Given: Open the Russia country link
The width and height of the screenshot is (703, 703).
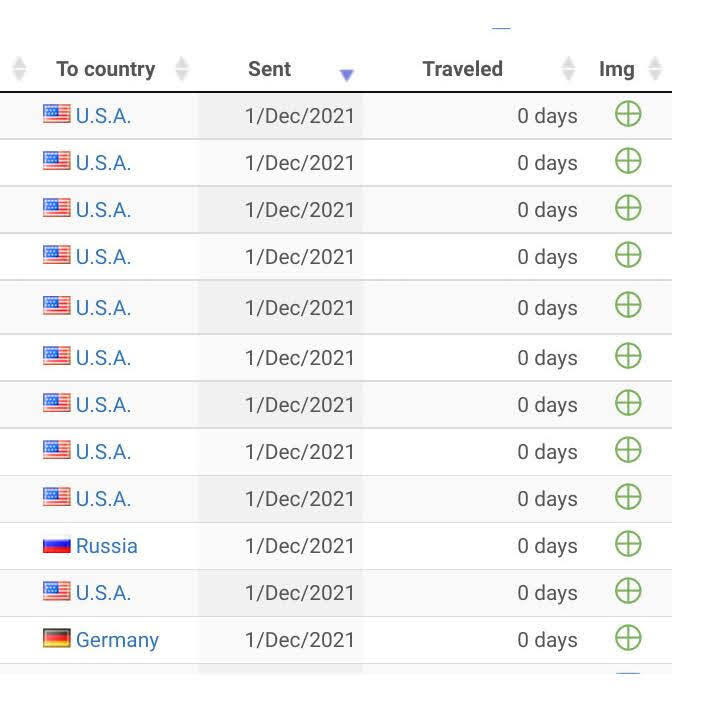Looking at the screenshot, I should (107, 546).
